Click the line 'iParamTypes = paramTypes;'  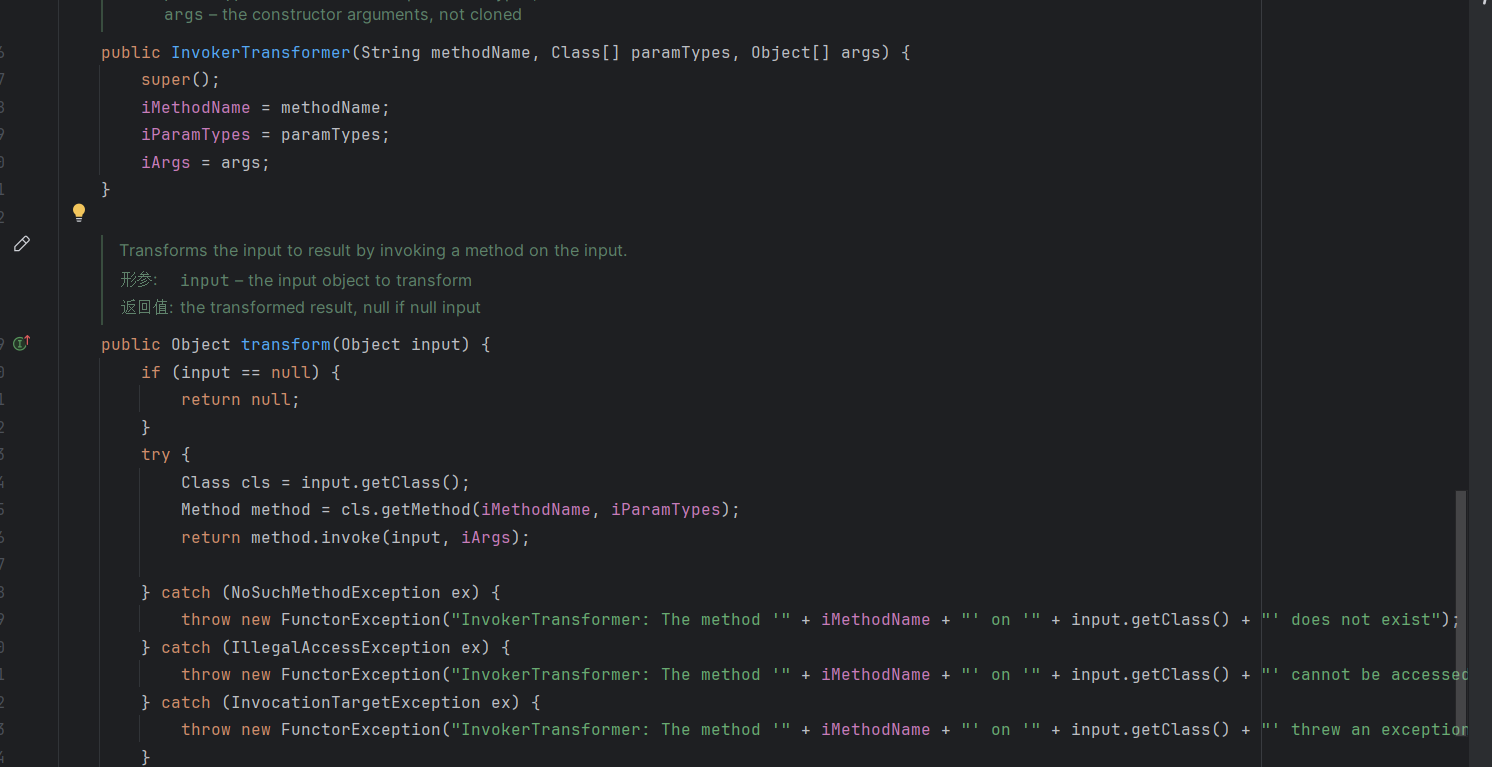coord(266,135)
